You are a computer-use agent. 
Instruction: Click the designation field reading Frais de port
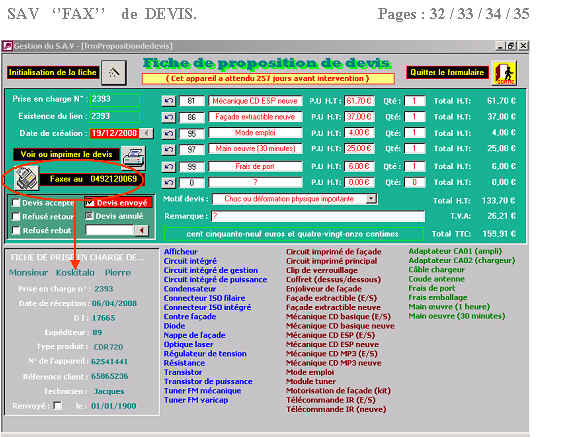[255, 167]
